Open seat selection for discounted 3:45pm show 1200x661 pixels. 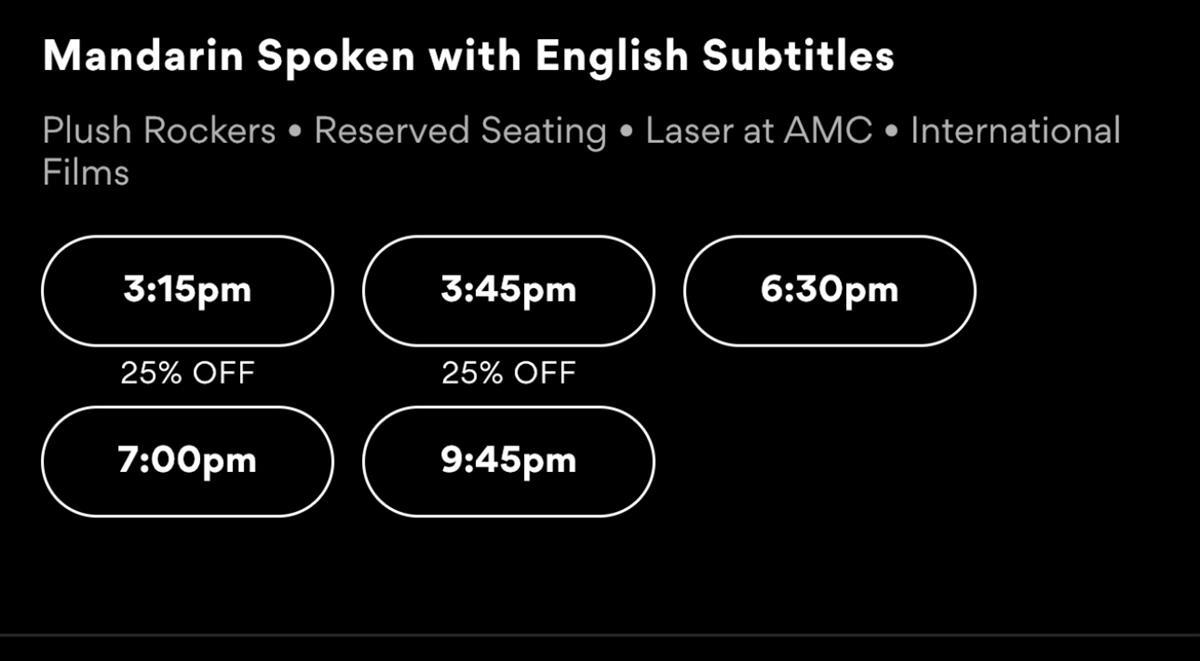508,291
